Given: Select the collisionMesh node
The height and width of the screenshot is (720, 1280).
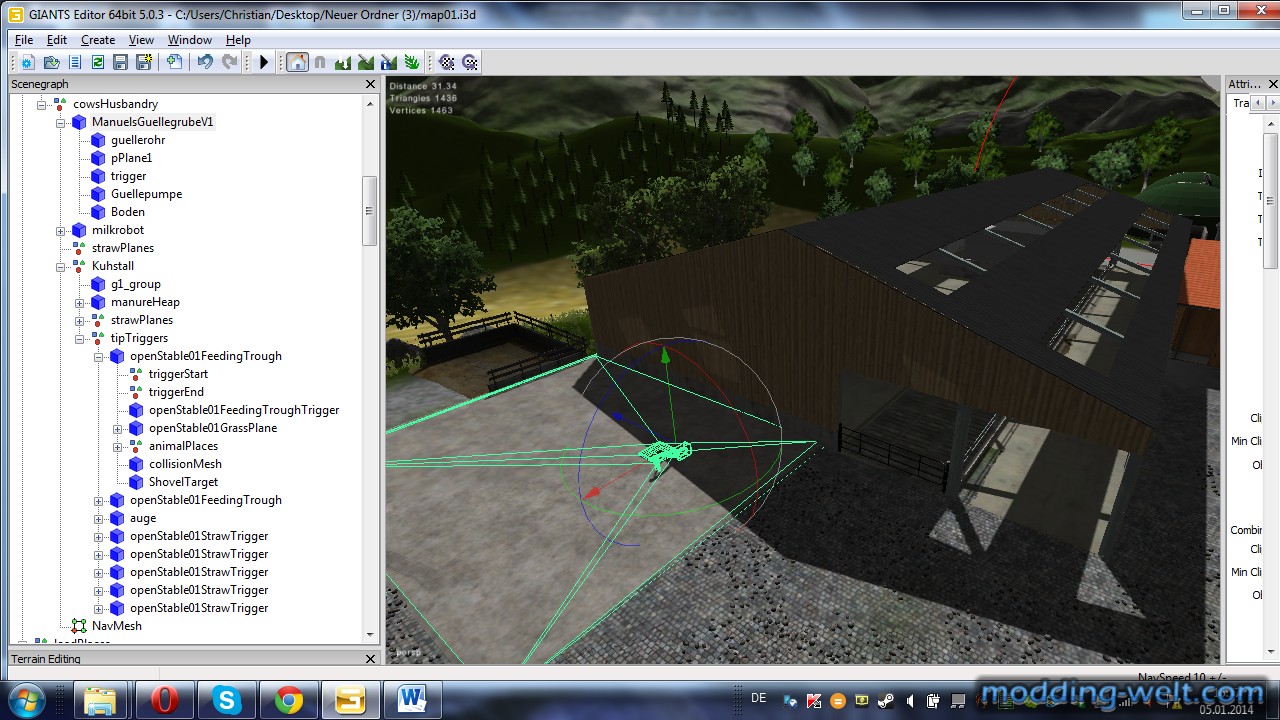Looking at the screenshot, I should 185,464.
